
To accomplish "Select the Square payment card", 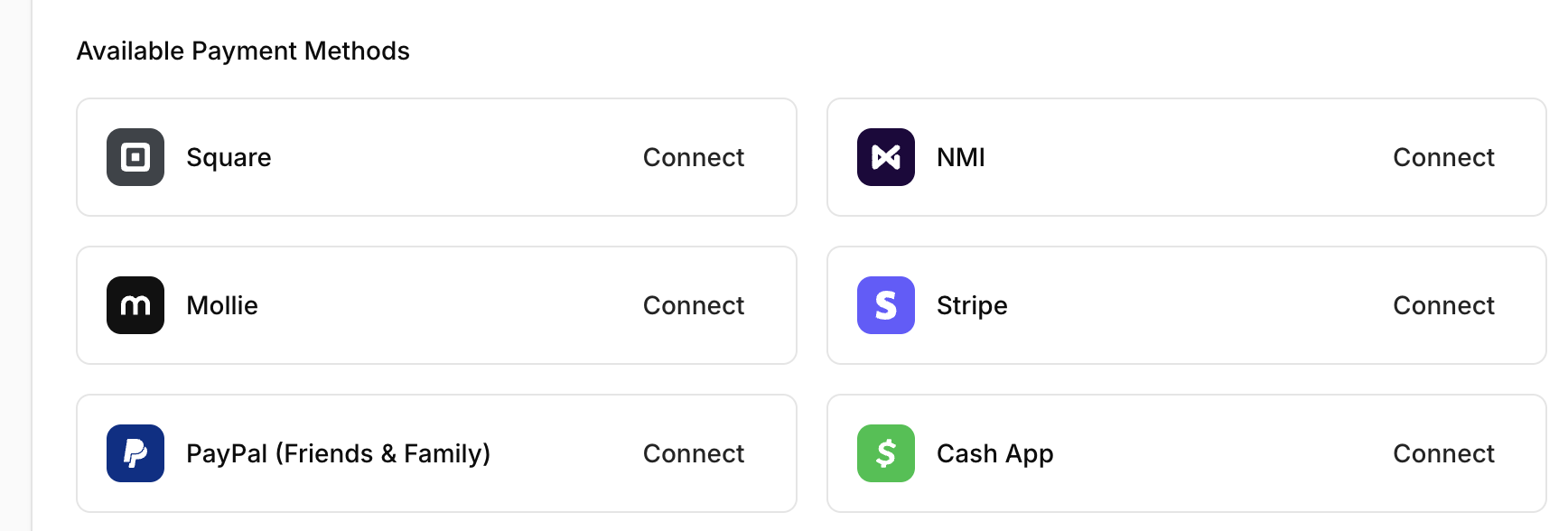I will 436,156.
